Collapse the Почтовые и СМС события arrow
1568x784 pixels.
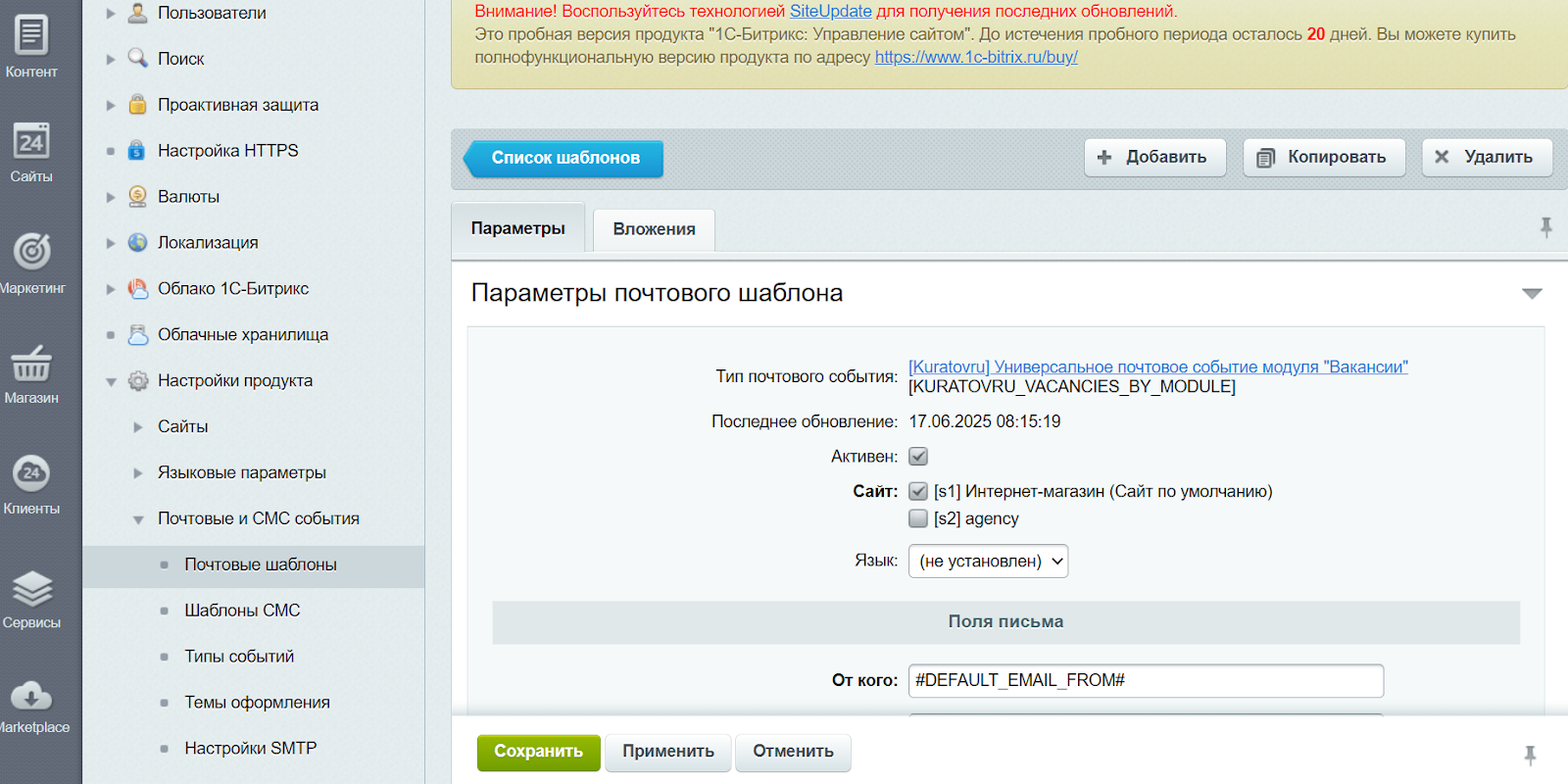pos(138,519)
